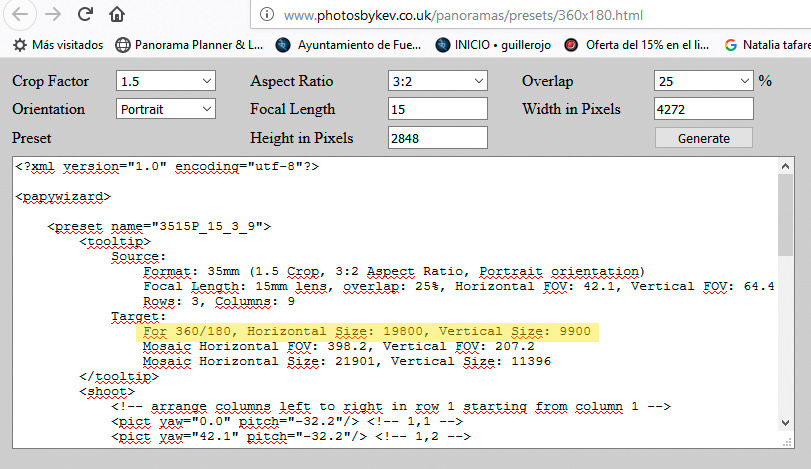Edit the Focal Length field

pyautogui.click(x=438, y=109)
